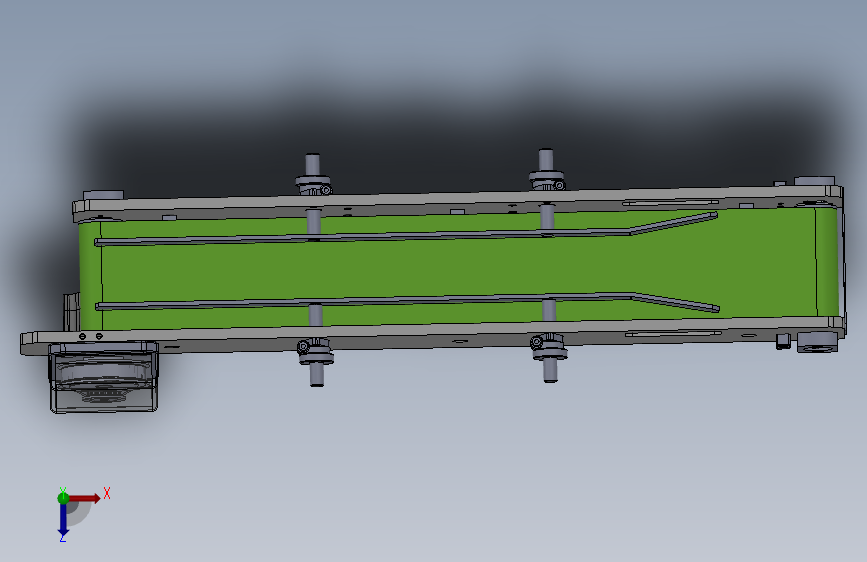
Task: Pick the upper-left vertical shaft above the frame
Action: 312,165
